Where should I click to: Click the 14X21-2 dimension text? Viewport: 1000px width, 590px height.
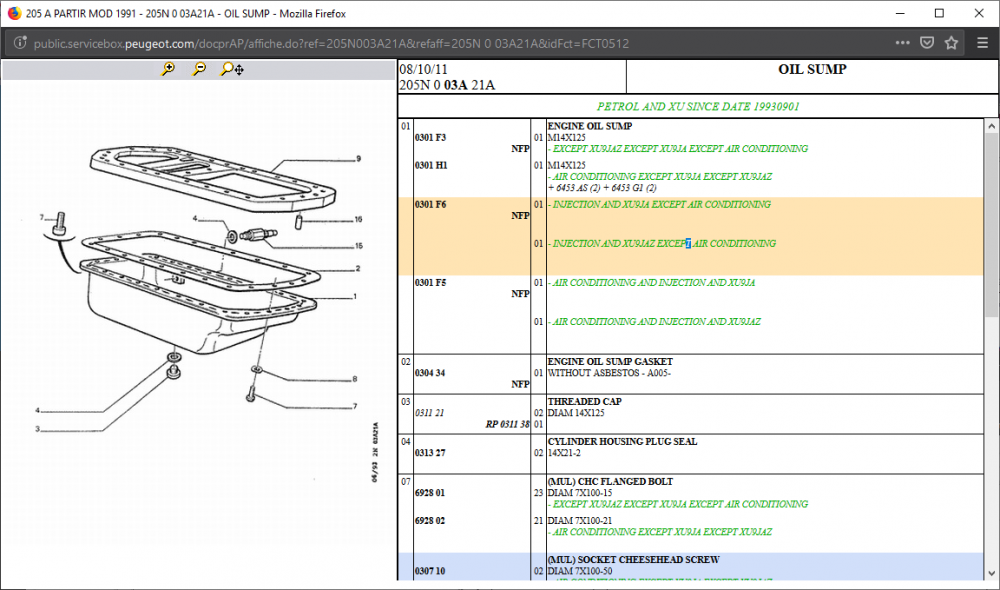pyautogui.click(x=564, y=453)
